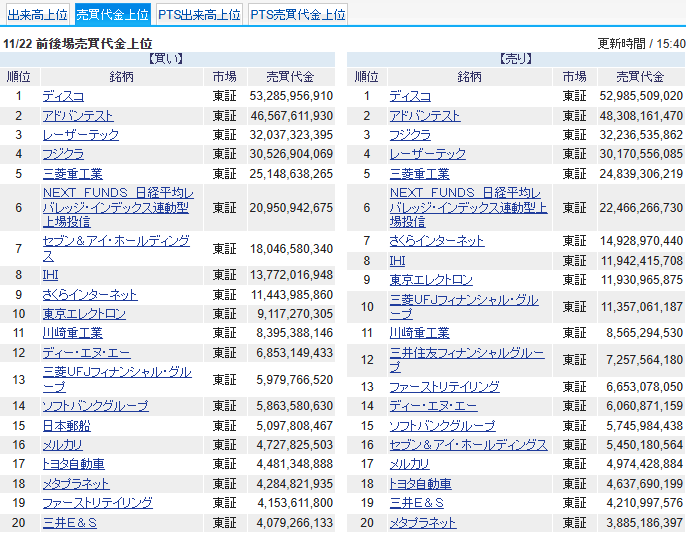Select the value 46,567,611,930
This screenshot has height=536, width=692.
(x=292, y=116)
